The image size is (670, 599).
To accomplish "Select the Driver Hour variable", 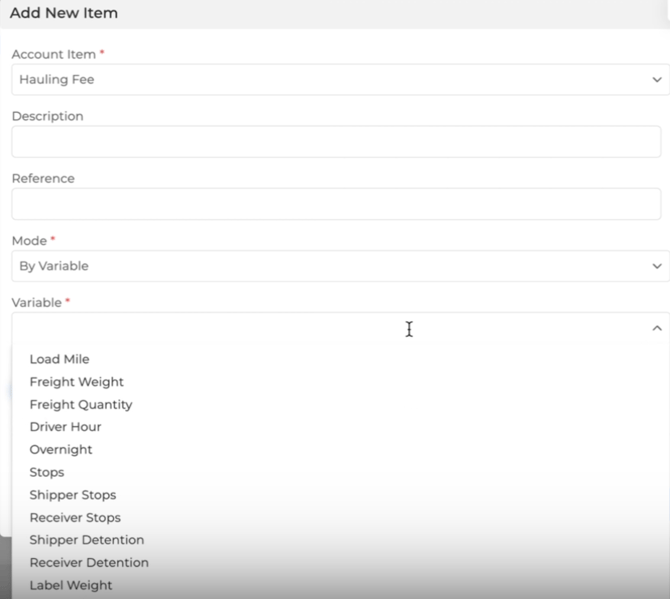I will tap(66, 427).
